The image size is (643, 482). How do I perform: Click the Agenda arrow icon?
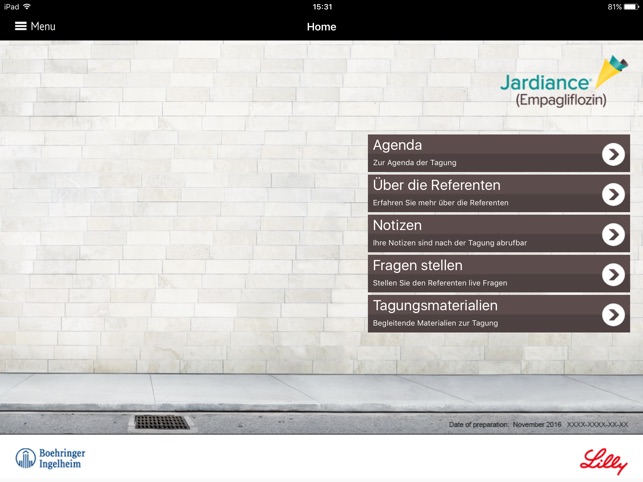click(613, 154)
